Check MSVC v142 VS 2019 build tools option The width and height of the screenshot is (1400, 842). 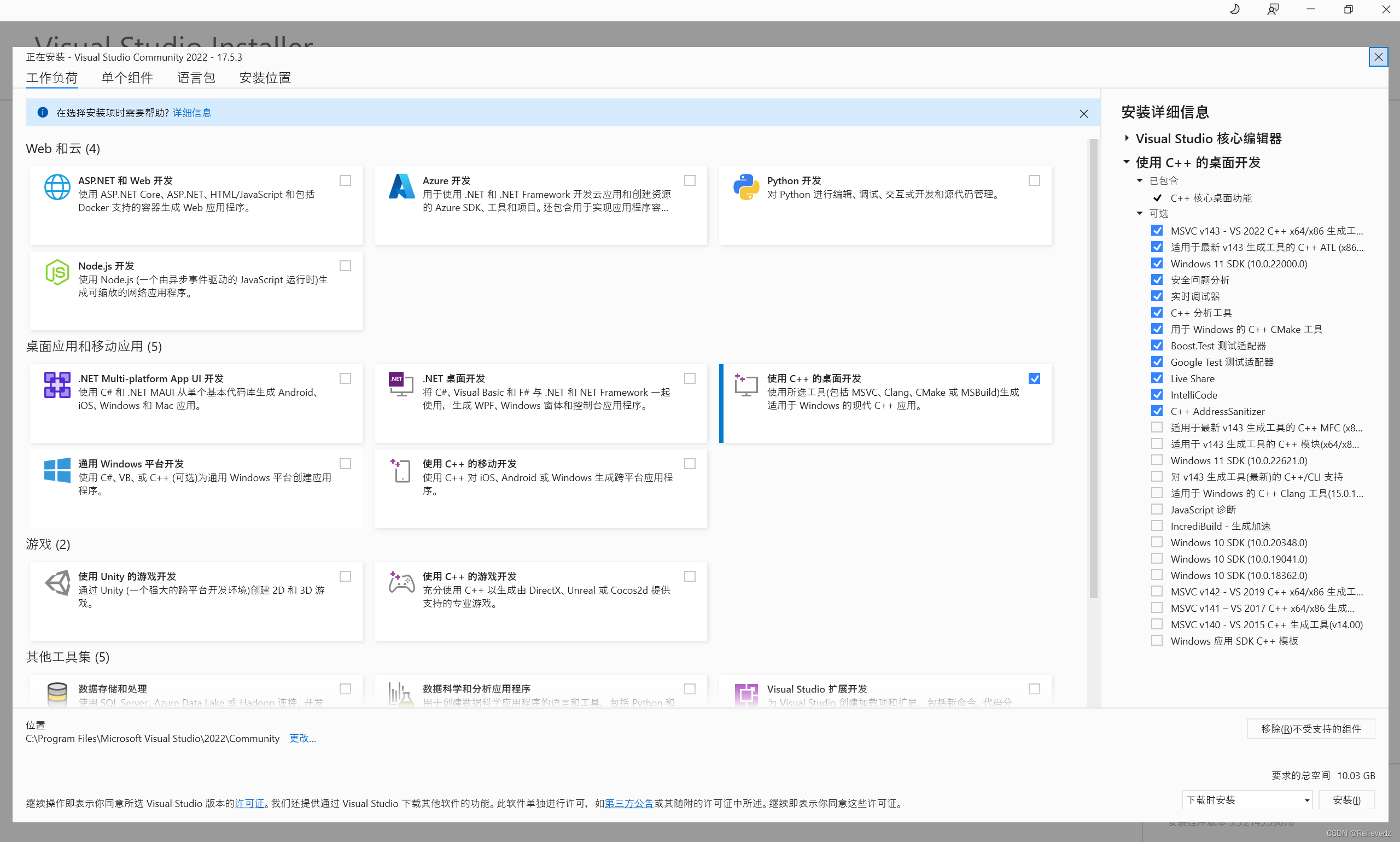pyautogui.click(x=1157, y=591)
